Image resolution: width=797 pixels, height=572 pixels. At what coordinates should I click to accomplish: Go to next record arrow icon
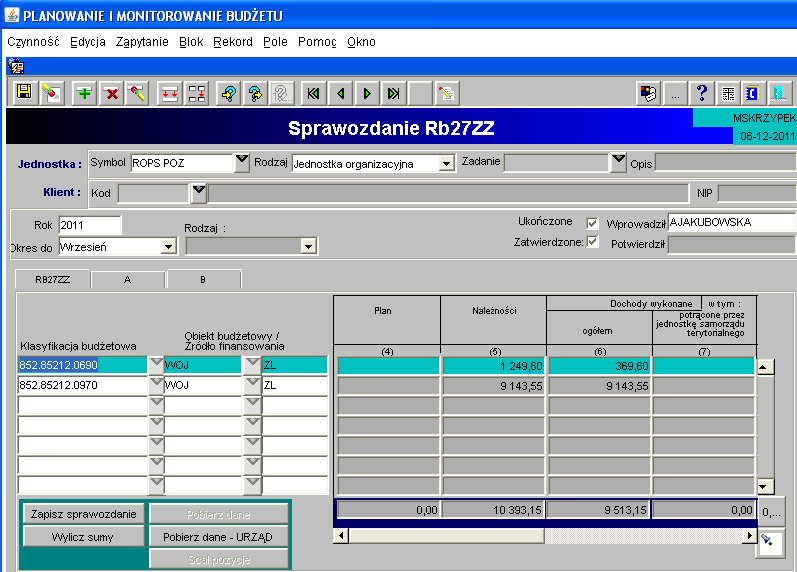pyautogui.click(x=367, y=93)
